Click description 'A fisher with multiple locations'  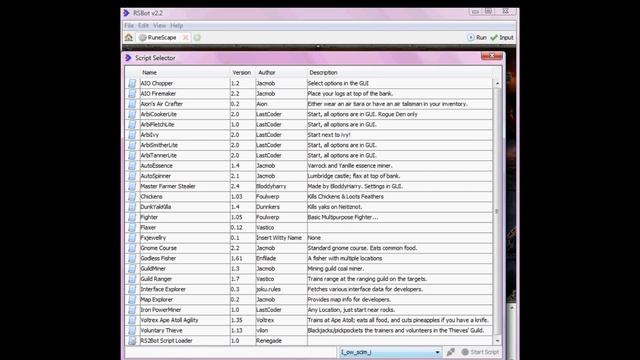pyautogui.click(x=344, y=258)
